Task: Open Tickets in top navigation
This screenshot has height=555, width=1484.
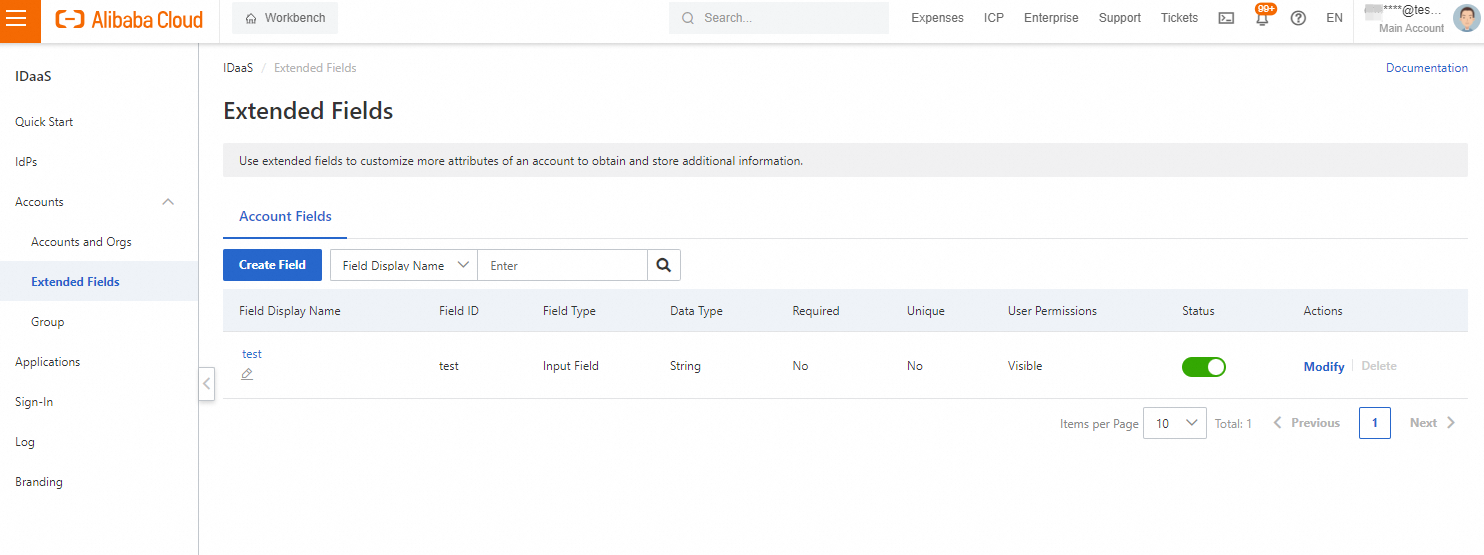Action: coord(1179,18)
